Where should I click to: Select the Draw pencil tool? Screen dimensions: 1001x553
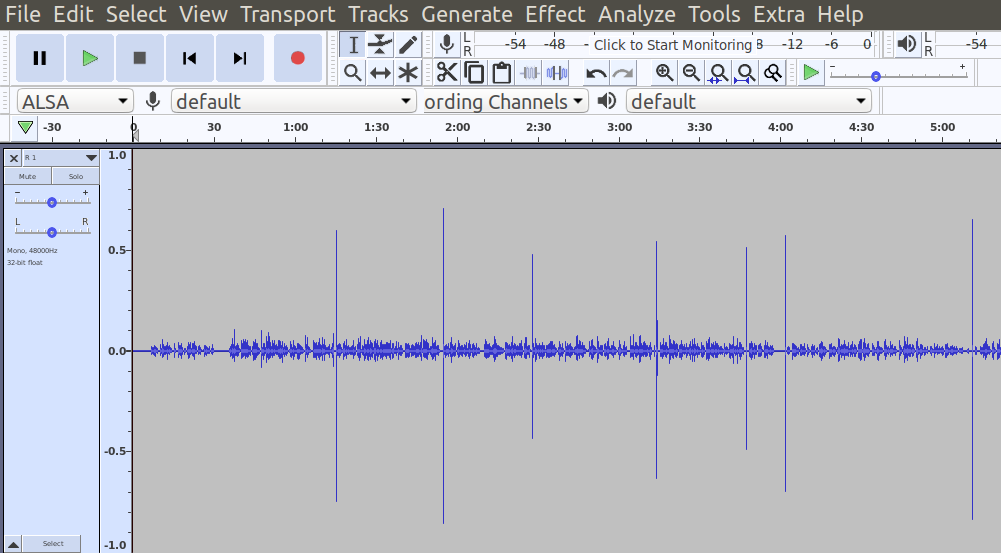408,45
